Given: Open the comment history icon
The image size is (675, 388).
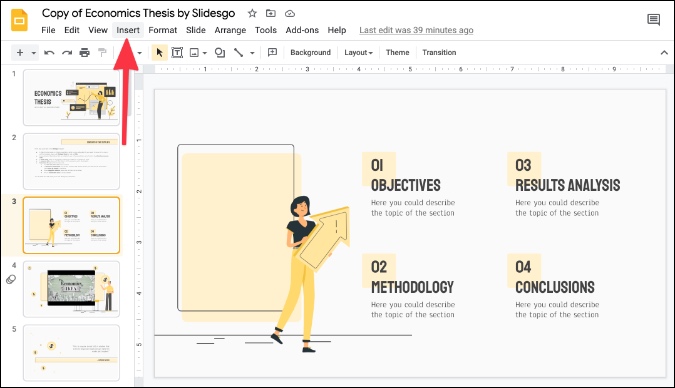Looking at the screenshot, I should [653, 19].
